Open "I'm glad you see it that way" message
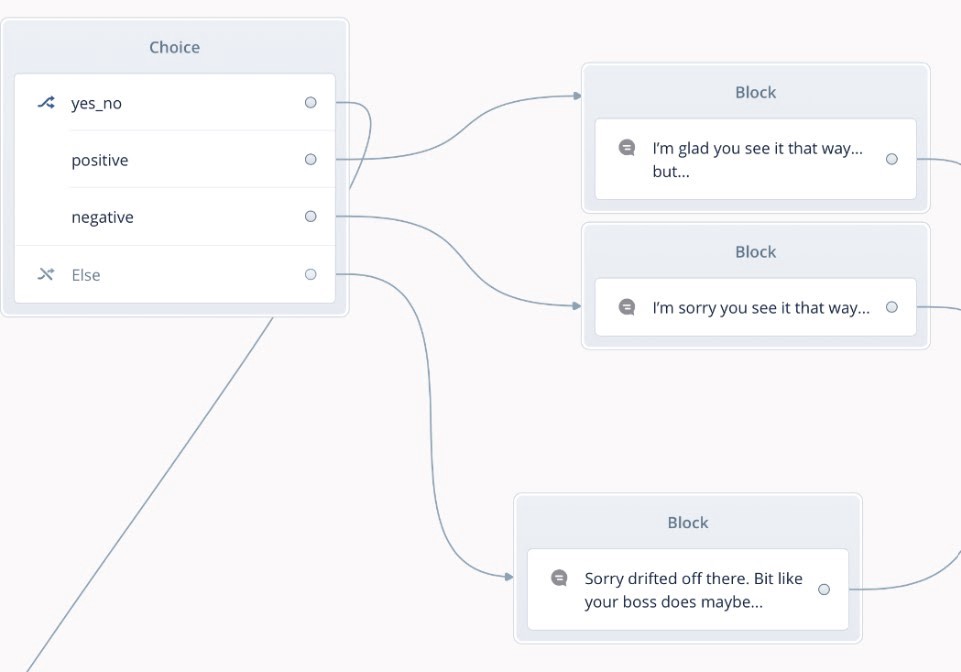961x672 pixels. tap(756, 159)
